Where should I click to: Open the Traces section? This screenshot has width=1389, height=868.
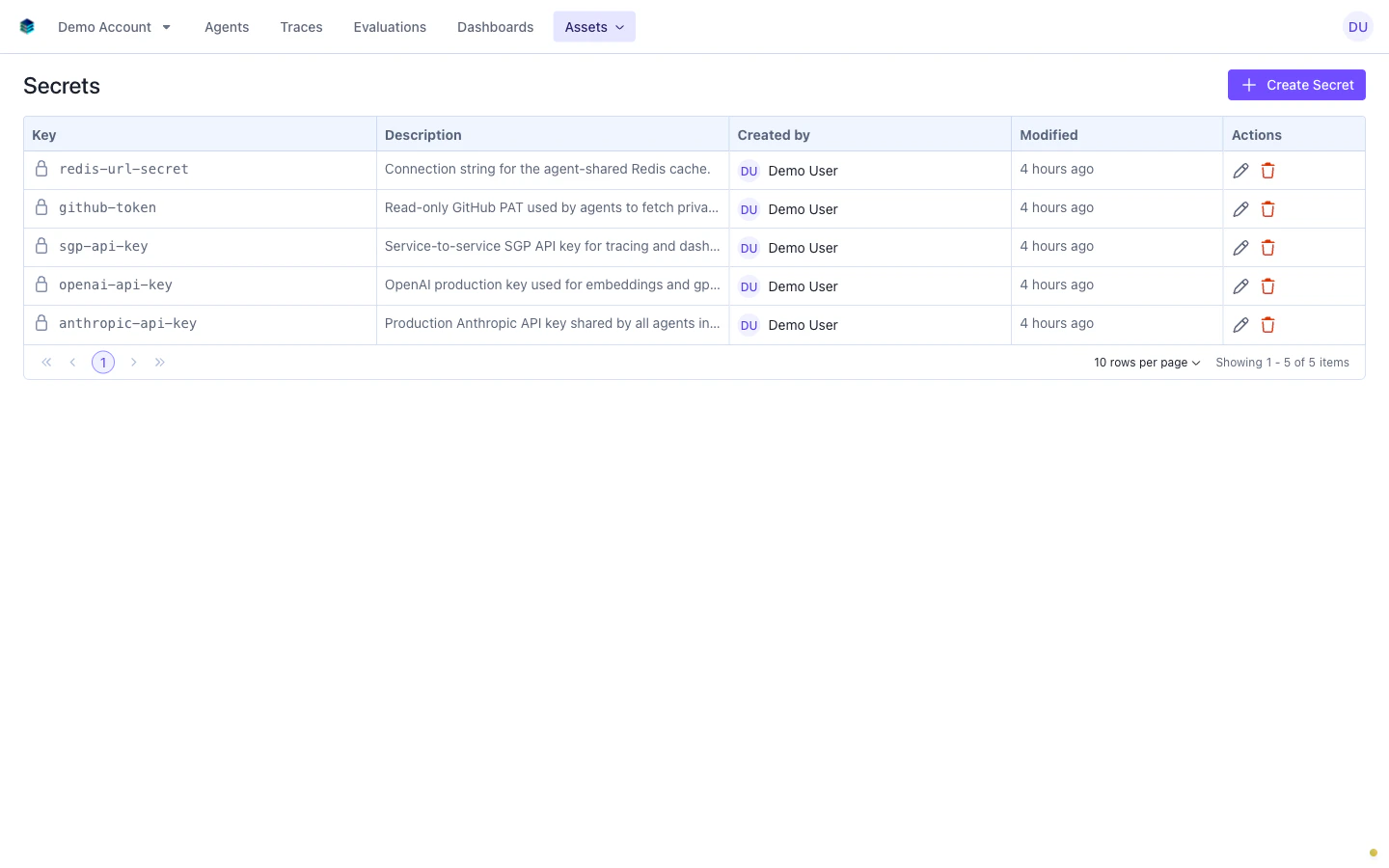point(301,27)
